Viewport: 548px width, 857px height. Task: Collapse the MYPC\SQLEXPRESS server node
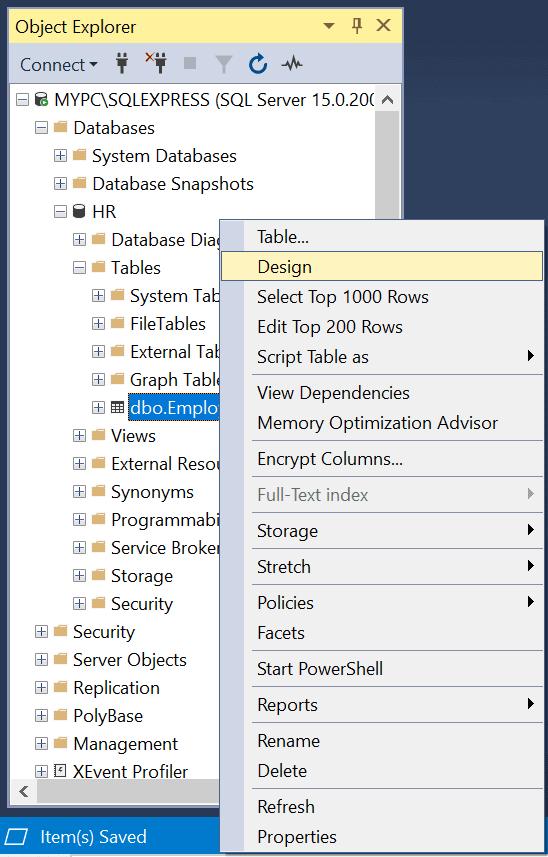pos(22,99)
